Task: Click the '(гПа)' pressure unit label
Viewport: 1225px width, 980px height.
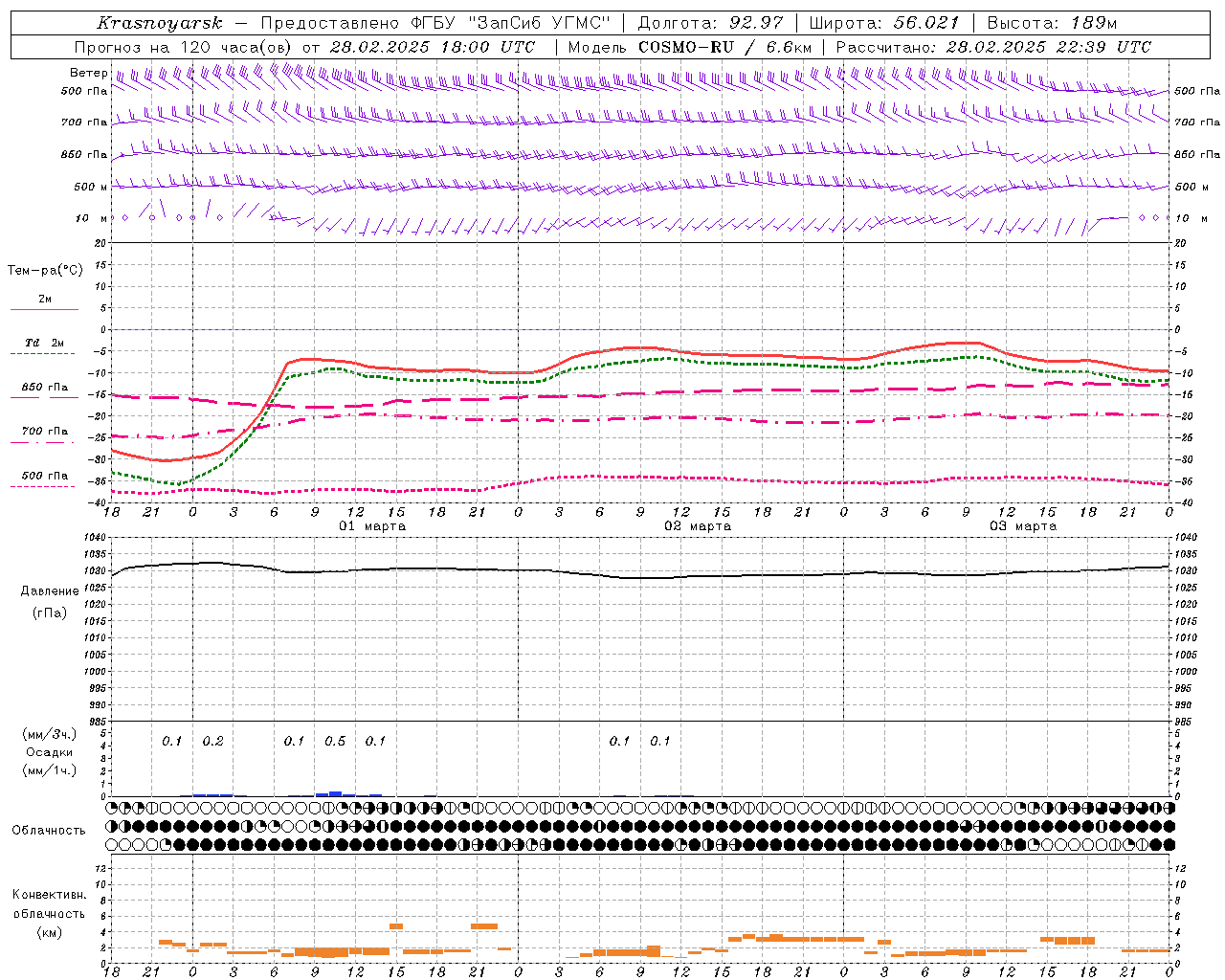Action: (50, 612)
